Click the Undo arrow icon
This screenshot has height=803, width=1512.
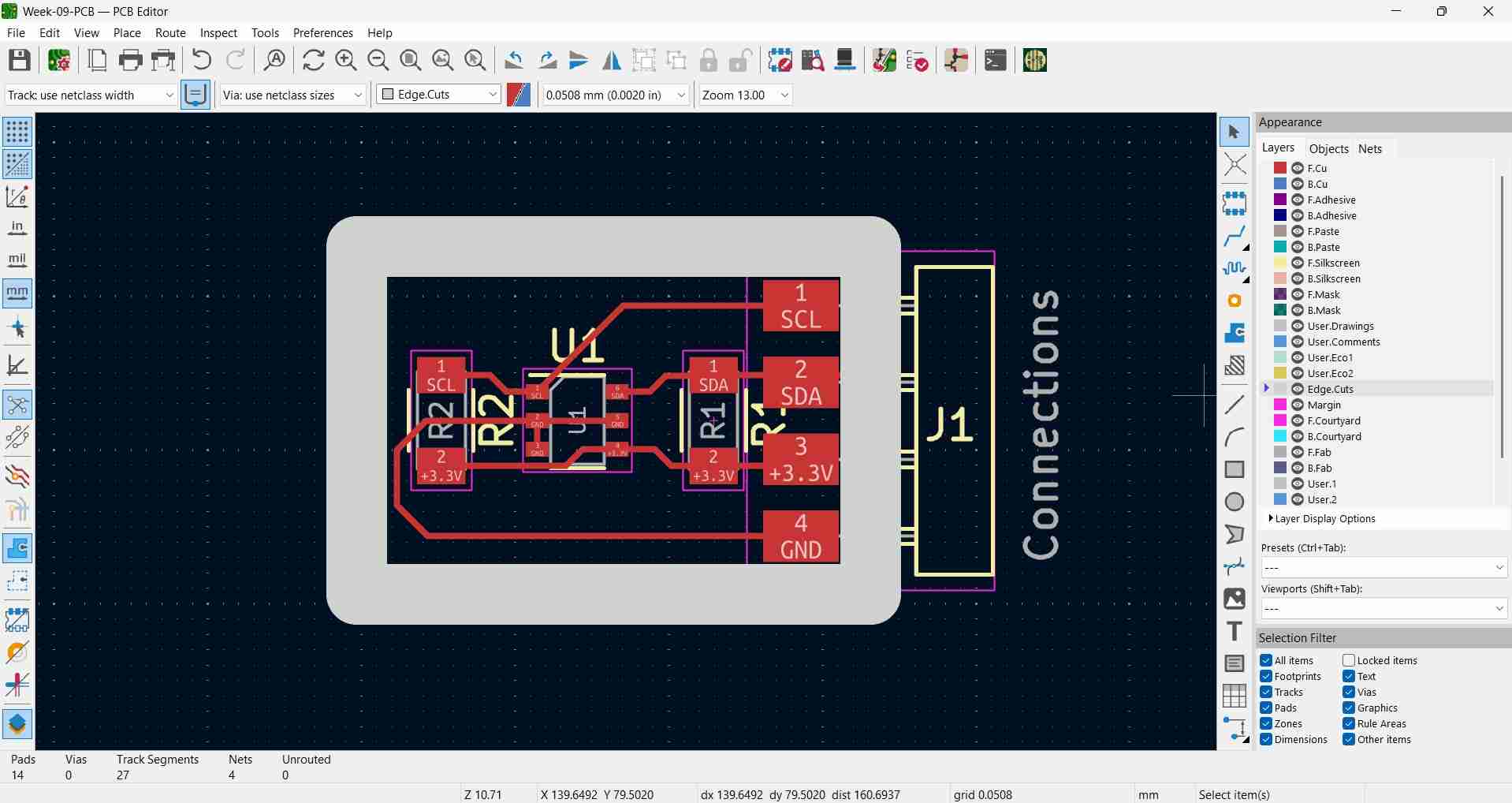click(202, 61)
